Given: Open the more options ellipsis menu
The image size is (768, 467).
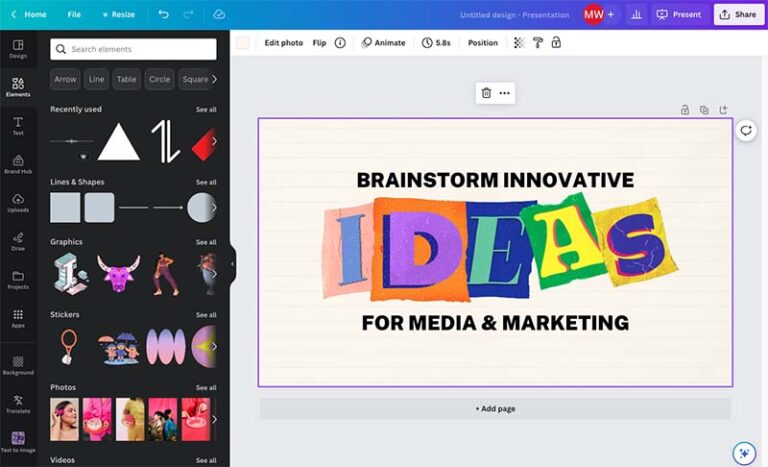Looking at the screenshot, I should [x=504, y=93].
